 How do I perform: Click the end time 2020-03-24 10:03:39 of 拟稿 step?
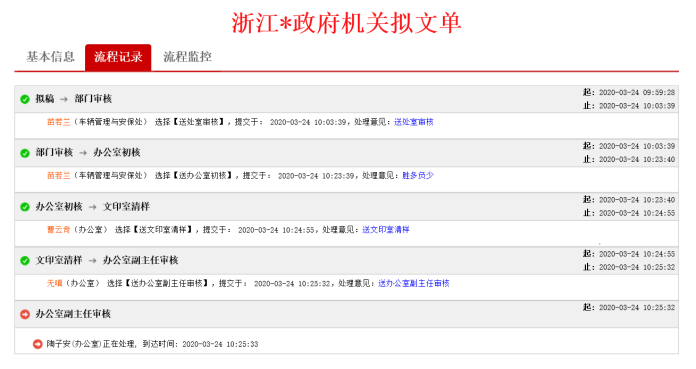pos(637,106)
